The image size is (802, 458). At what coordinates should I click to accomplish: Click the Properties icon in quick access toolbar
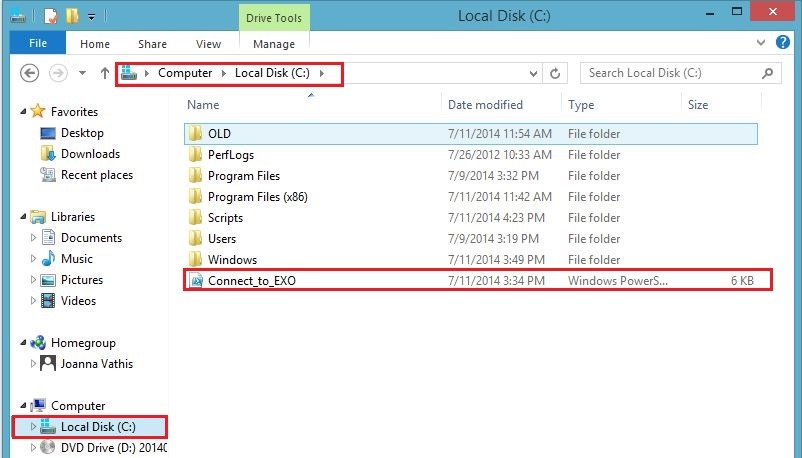click(49, 16)
